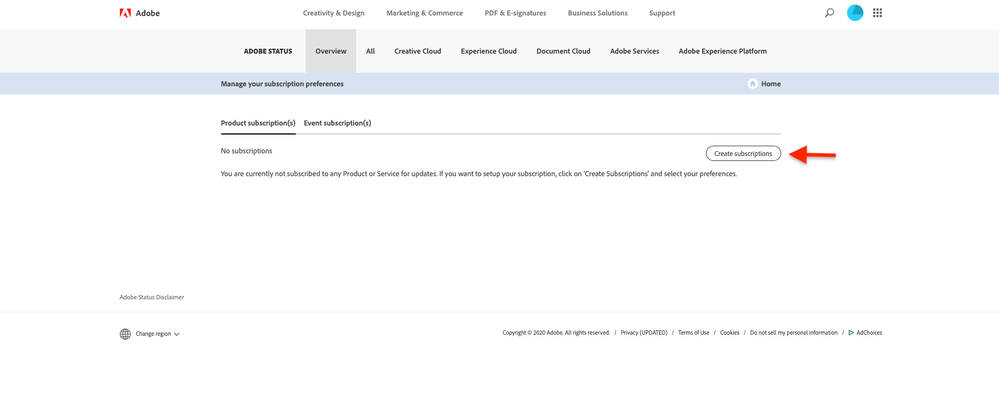Open Business Solutions menu

click(598, 13)
